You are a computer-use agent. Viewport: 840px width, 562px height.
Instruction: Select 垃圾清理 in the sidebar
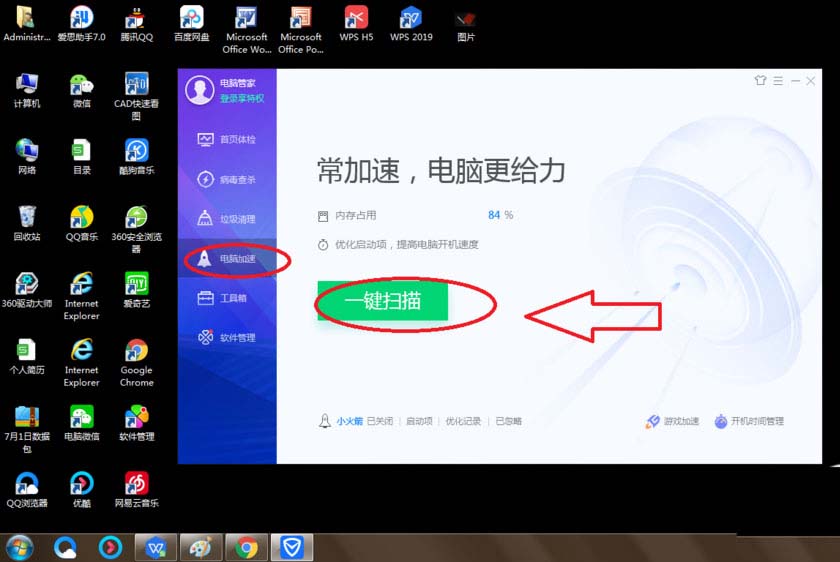click(227, 219)
